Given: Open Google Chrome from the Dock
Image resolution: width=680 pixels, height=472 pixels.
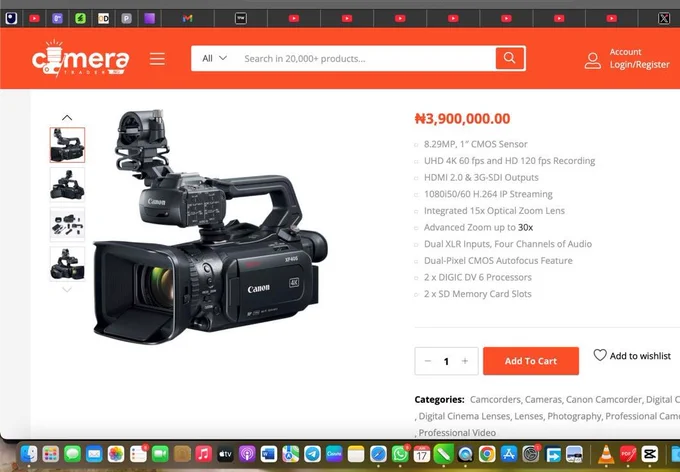Looking at the screenshot, I should 487,454.
